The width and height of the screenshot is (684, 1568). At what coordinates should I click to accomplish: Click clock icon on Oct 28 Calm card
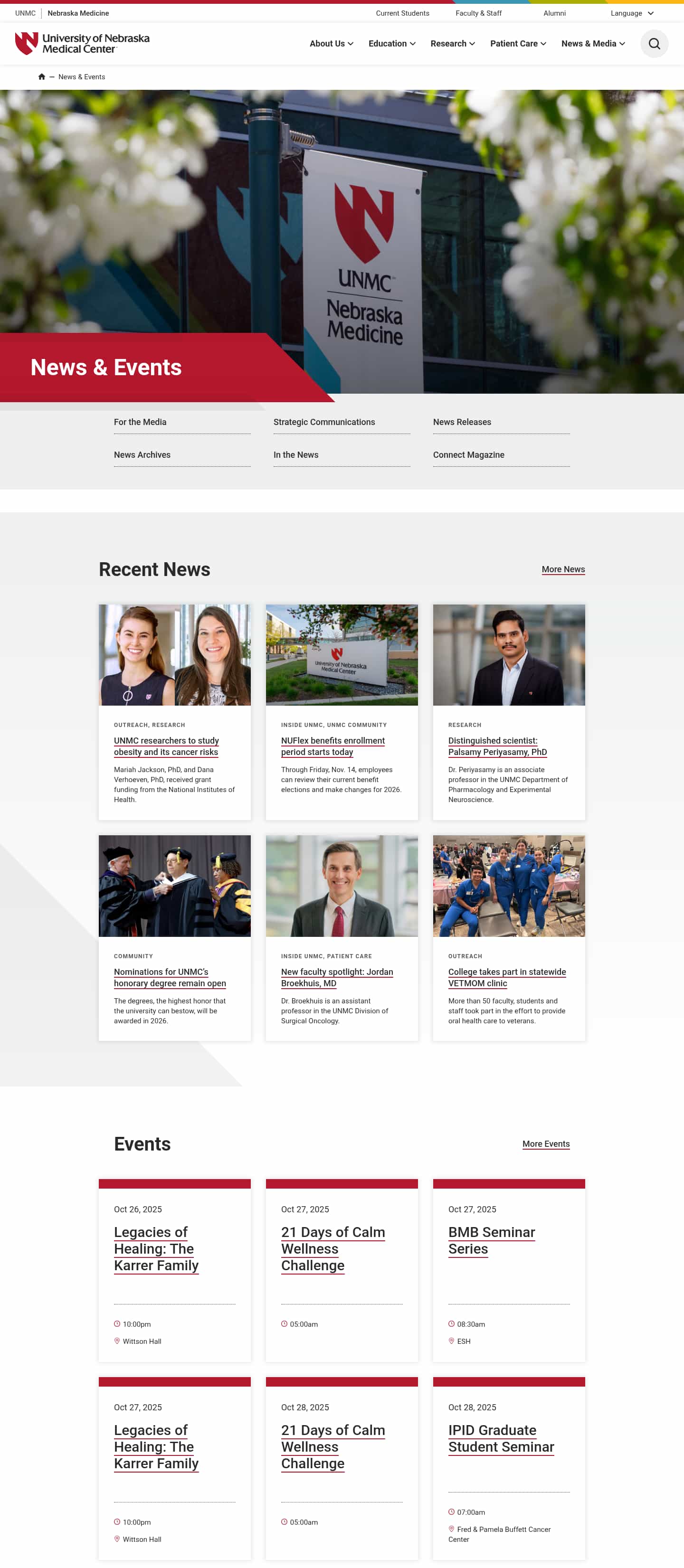284,1522
